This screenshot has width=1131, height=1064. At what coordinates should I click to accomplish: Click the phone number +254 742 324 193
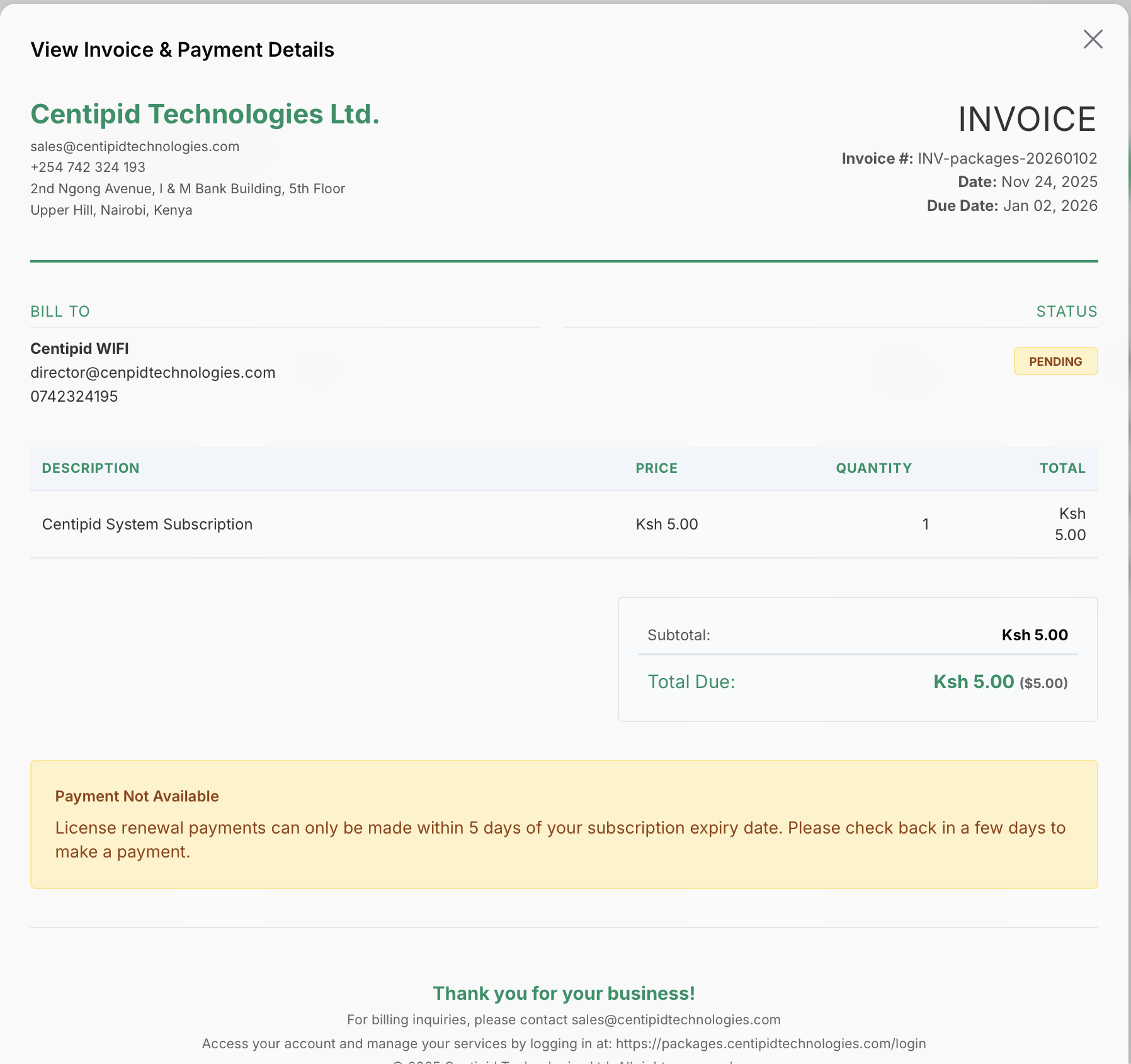point(87,167)
